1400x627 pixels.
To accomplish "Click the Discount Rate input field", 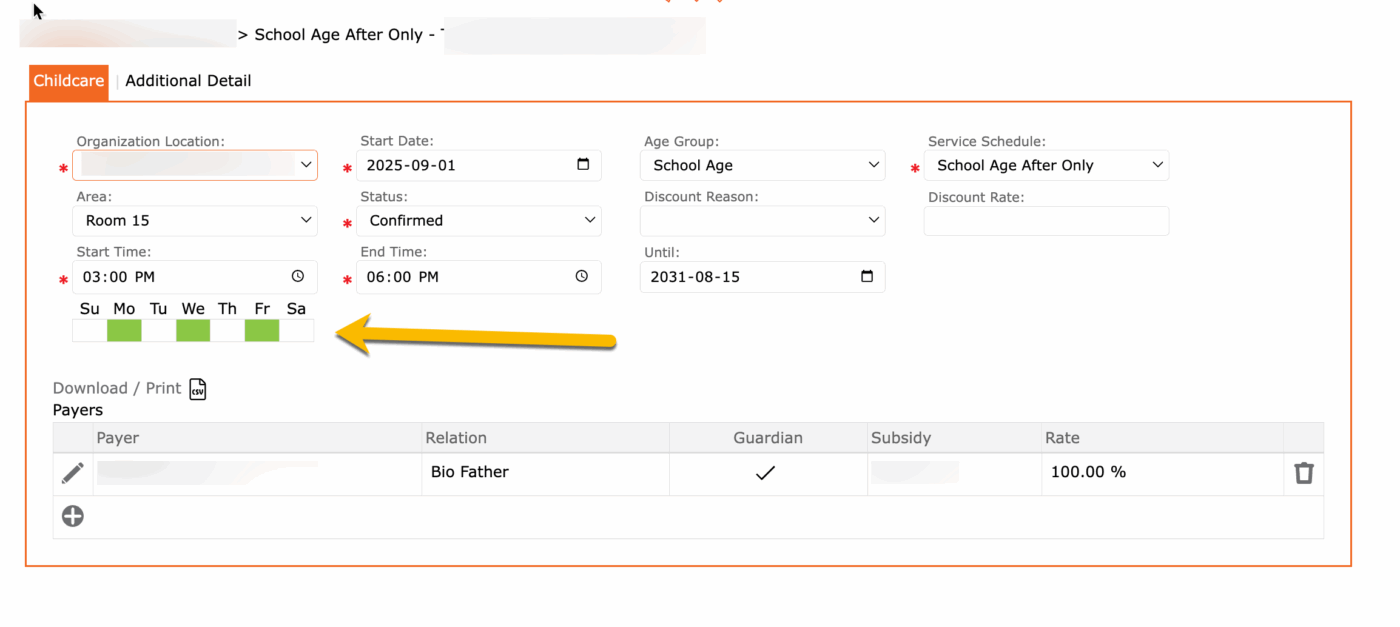I will click(x=1046, y=221).
